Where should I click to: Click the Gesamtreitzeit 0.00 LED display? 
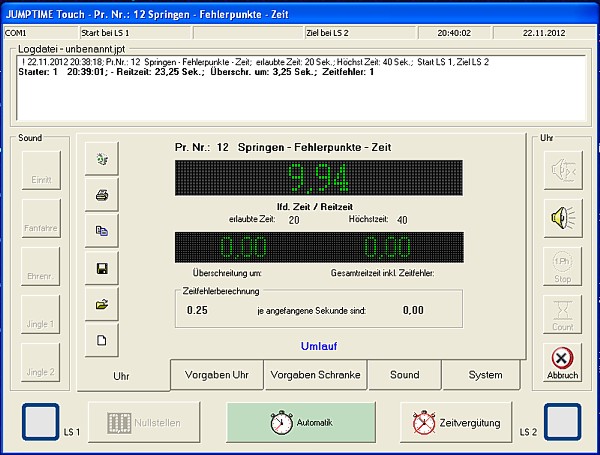(x=387, y=247)
